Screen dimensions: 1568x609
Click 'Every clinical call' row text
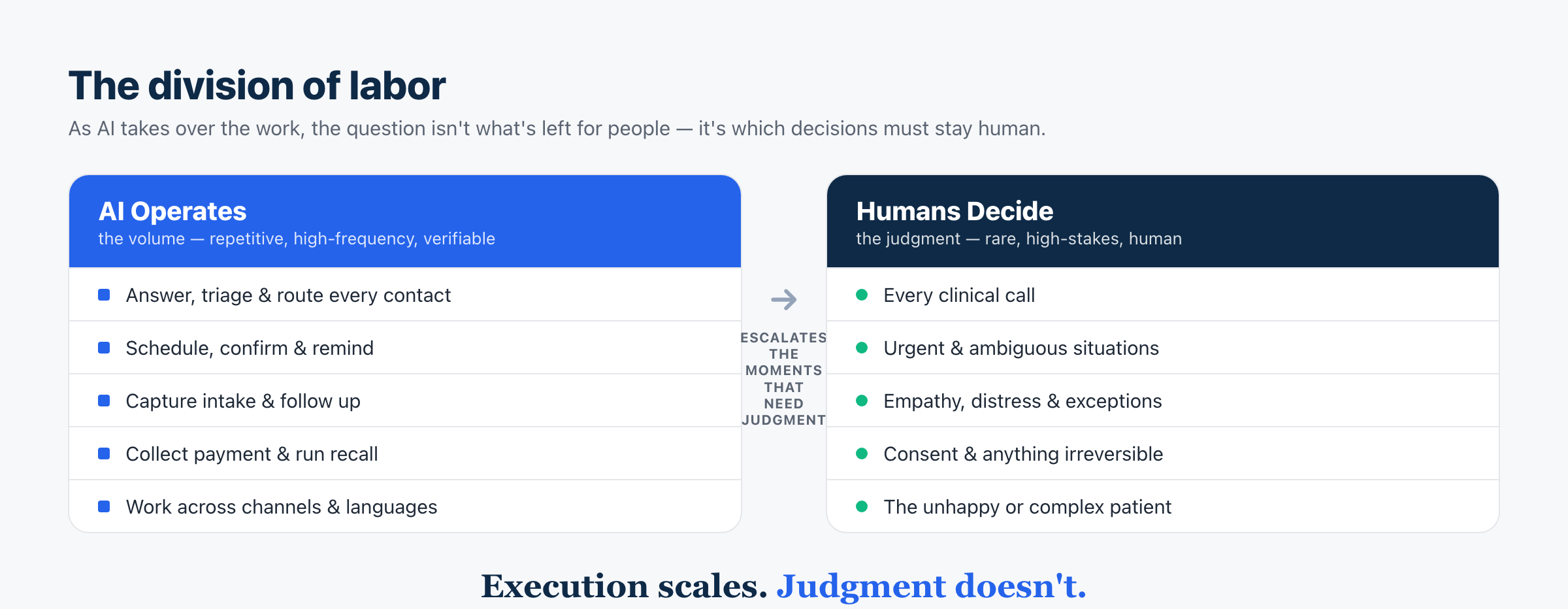pyautogui.click(x=959, y=295)
